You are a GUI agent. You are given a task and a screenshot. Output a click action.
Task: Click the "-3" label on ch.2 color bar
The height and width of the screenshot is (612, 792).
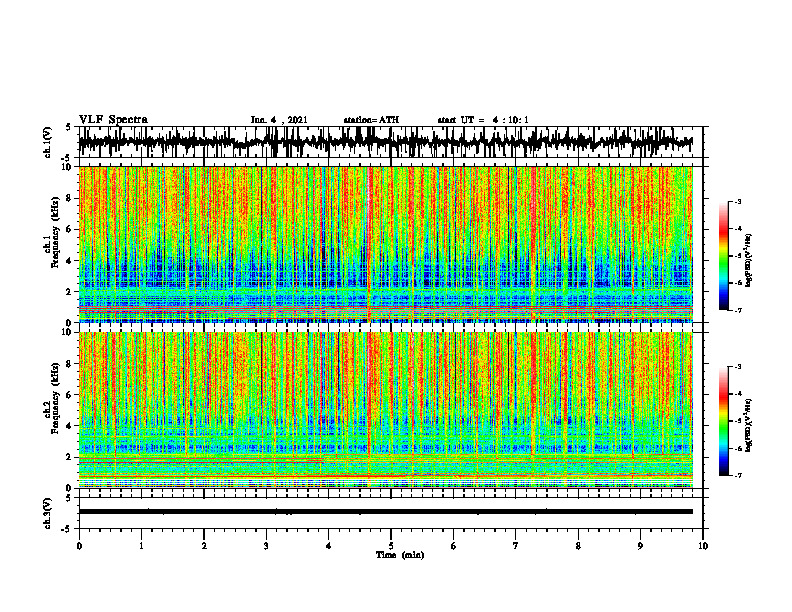coord(737,367)
